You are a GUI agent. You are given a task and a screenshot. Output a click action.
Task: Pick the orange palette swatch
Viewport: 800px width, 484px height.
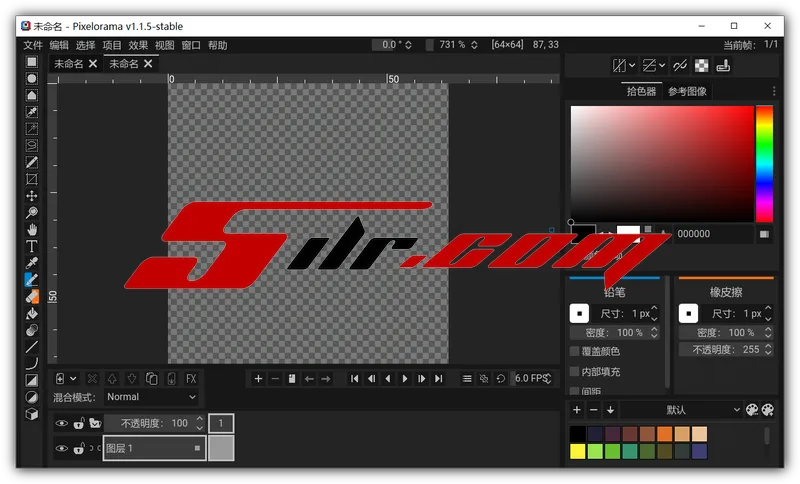[x=664, y=434]
